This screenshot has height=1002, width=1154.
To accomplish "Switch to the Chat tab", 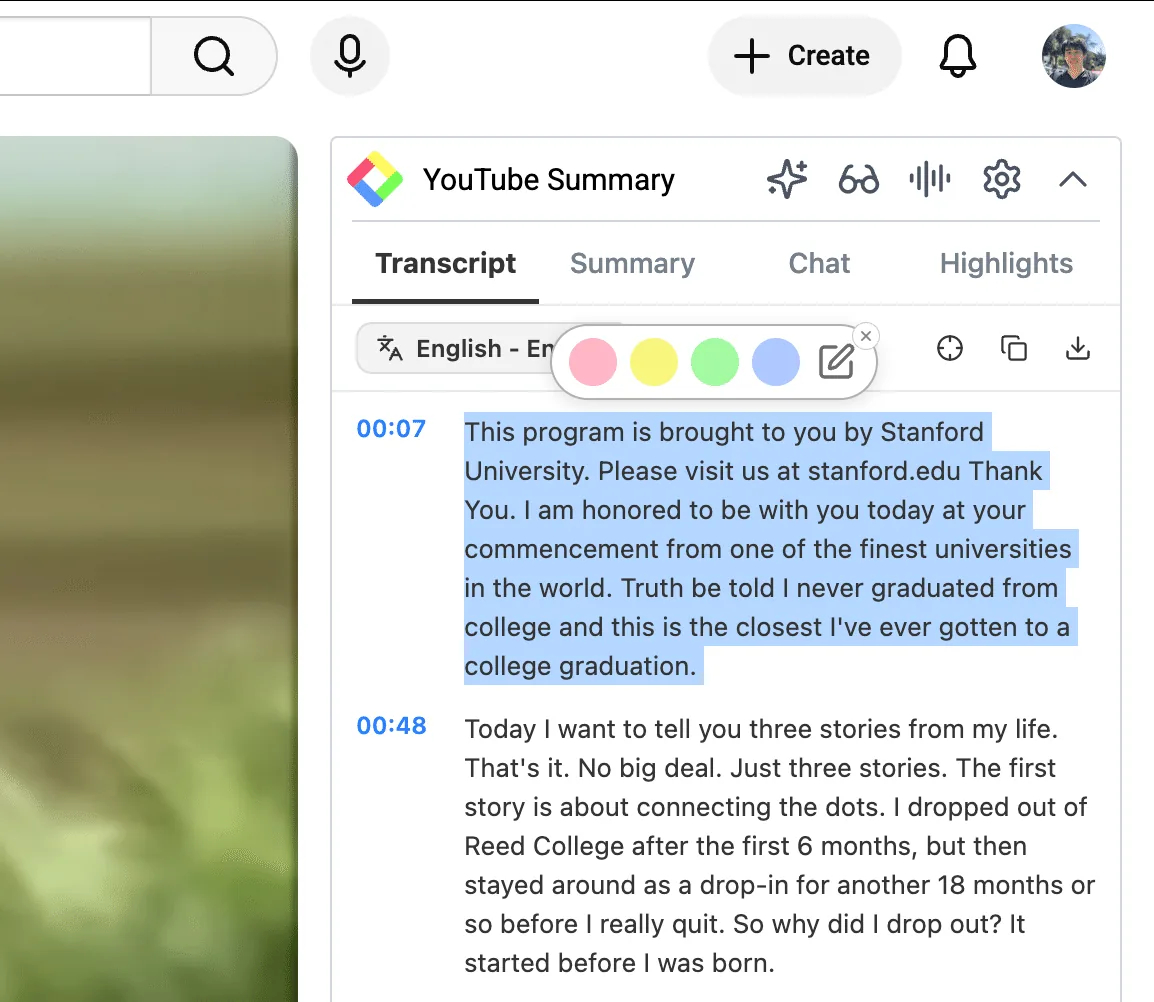I will click(x=819, y=264).
